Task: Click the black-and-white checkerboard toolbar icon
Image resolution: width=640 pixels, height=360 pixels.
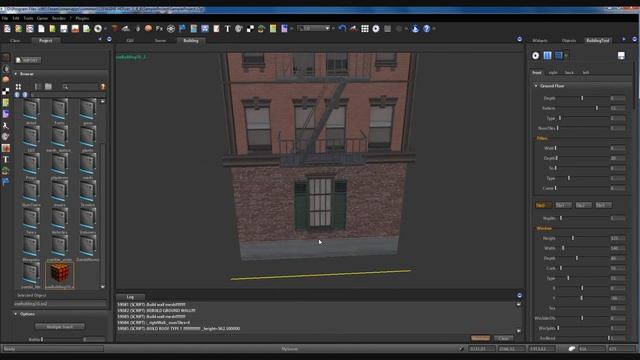Action: (250, 29)
